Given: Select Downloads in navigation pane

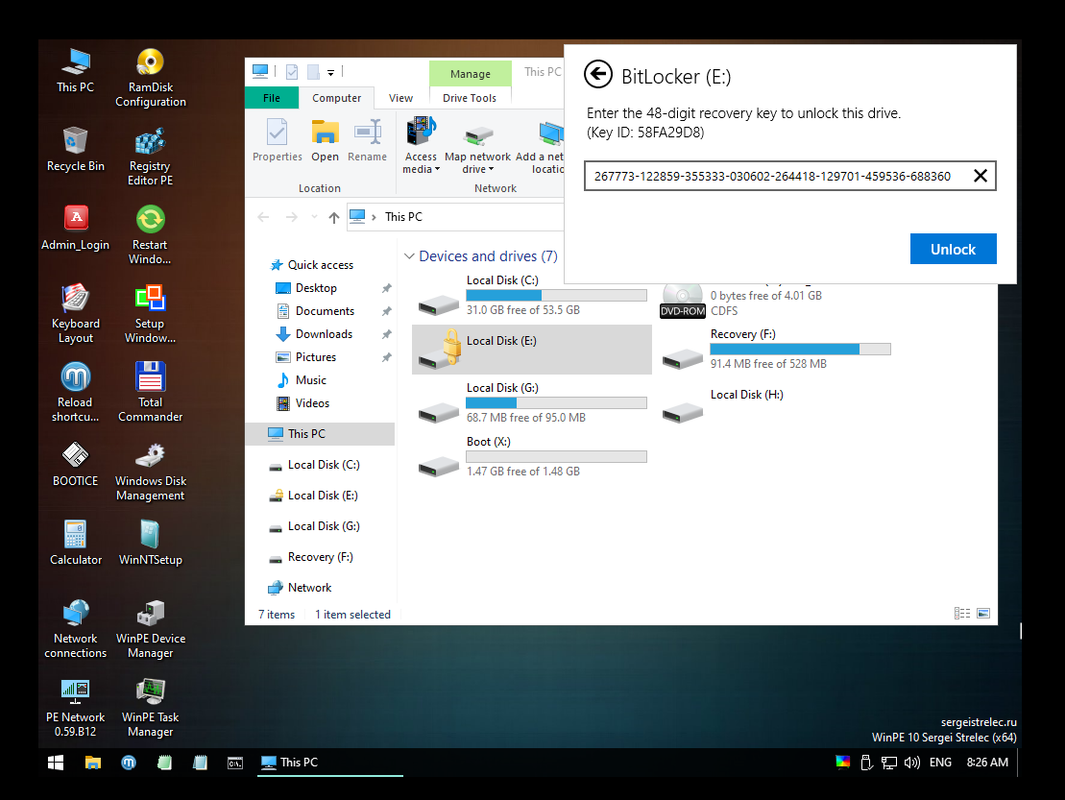Looking at the screenshot, I should (x=324, y=334).
